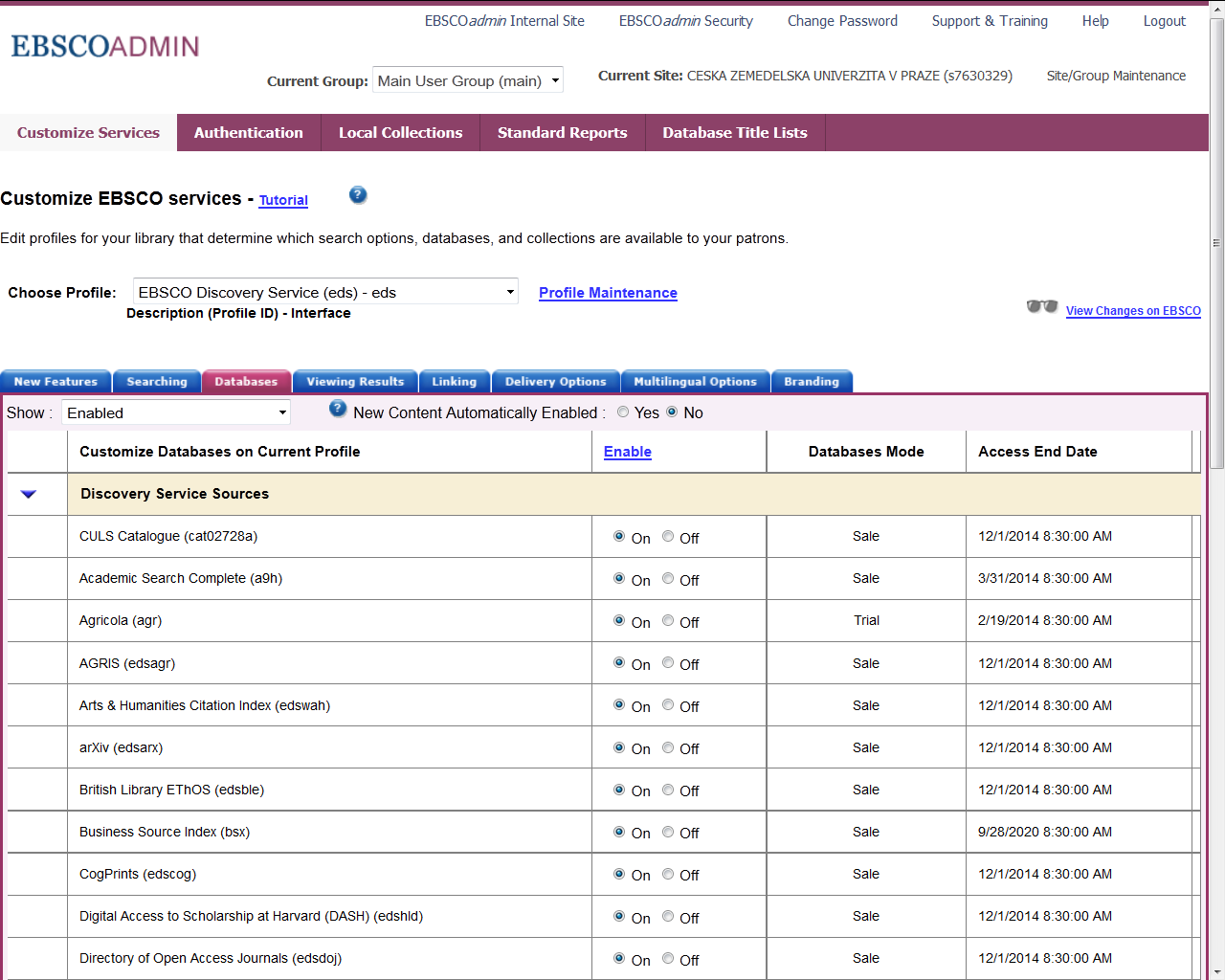This screenshot has height=980, width=1225.
Task: Select Yes for New Content Automatically Enabled
Action: pos(623,412)
